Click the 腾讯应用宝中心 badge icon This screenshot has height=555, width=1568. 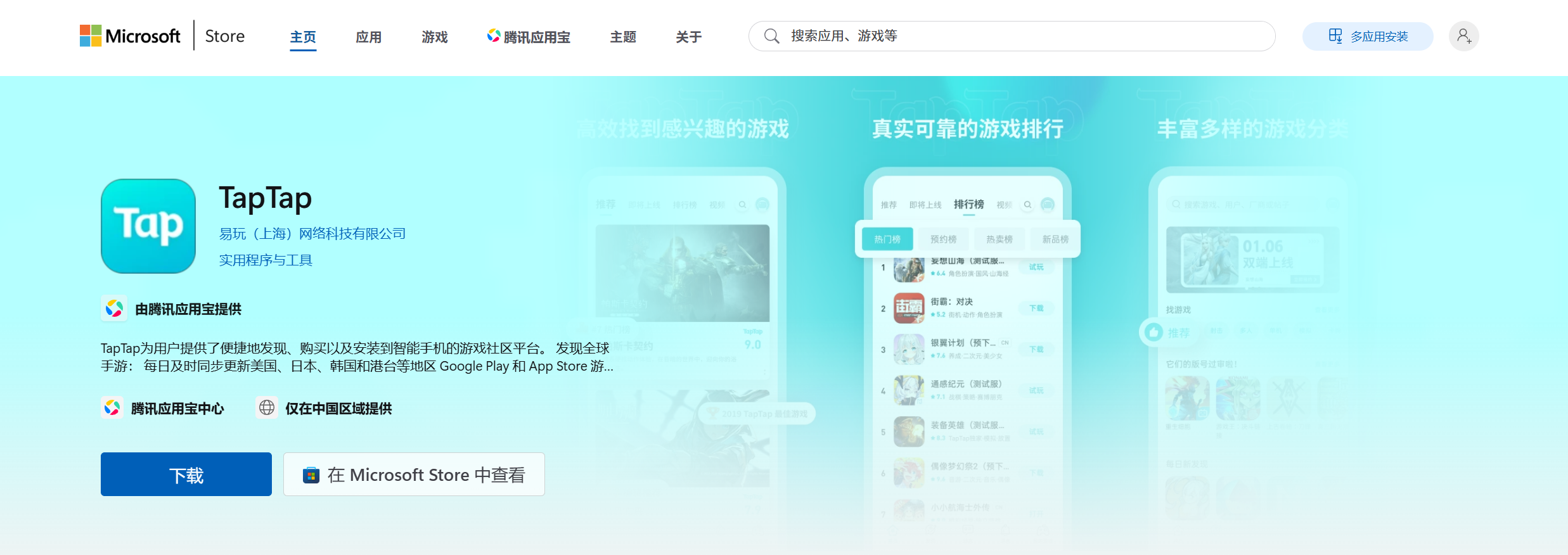pos(112,408)
